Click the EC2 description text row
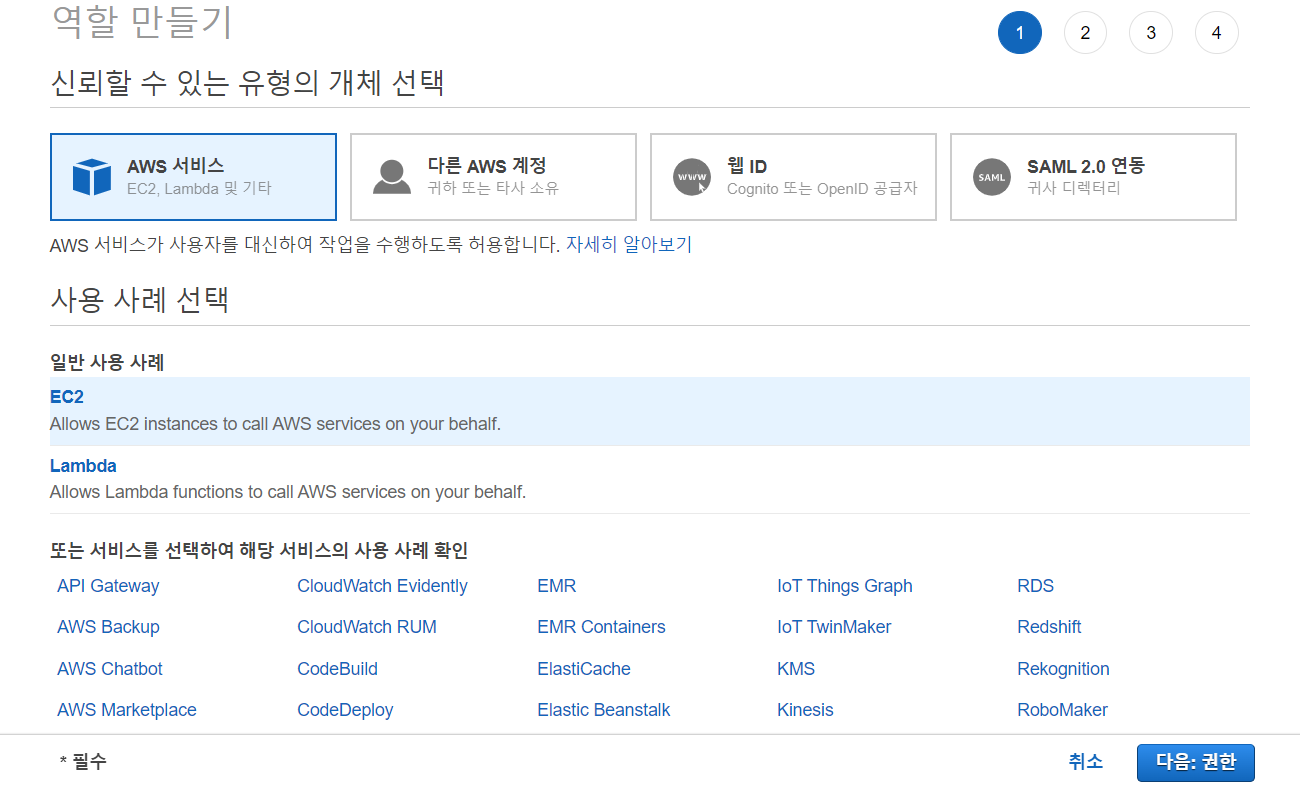1300x790 pixels. click(x=275, y=424)
